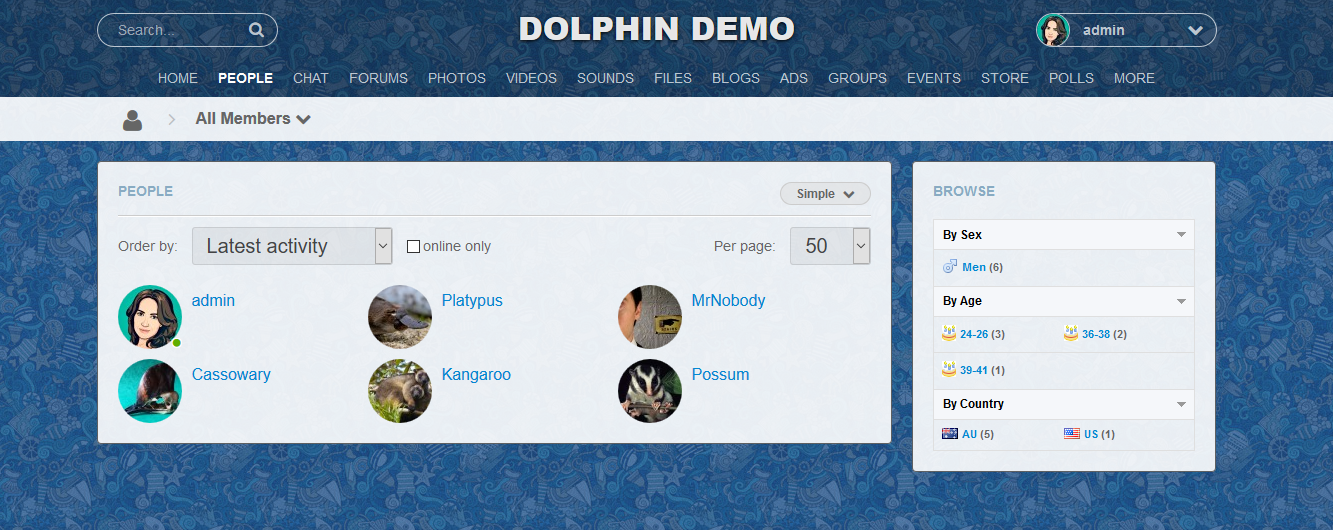Viewport: 1333px width, 530px height.
Task: Collapse the By Sex section
Action: click(x=1181, y=235)
